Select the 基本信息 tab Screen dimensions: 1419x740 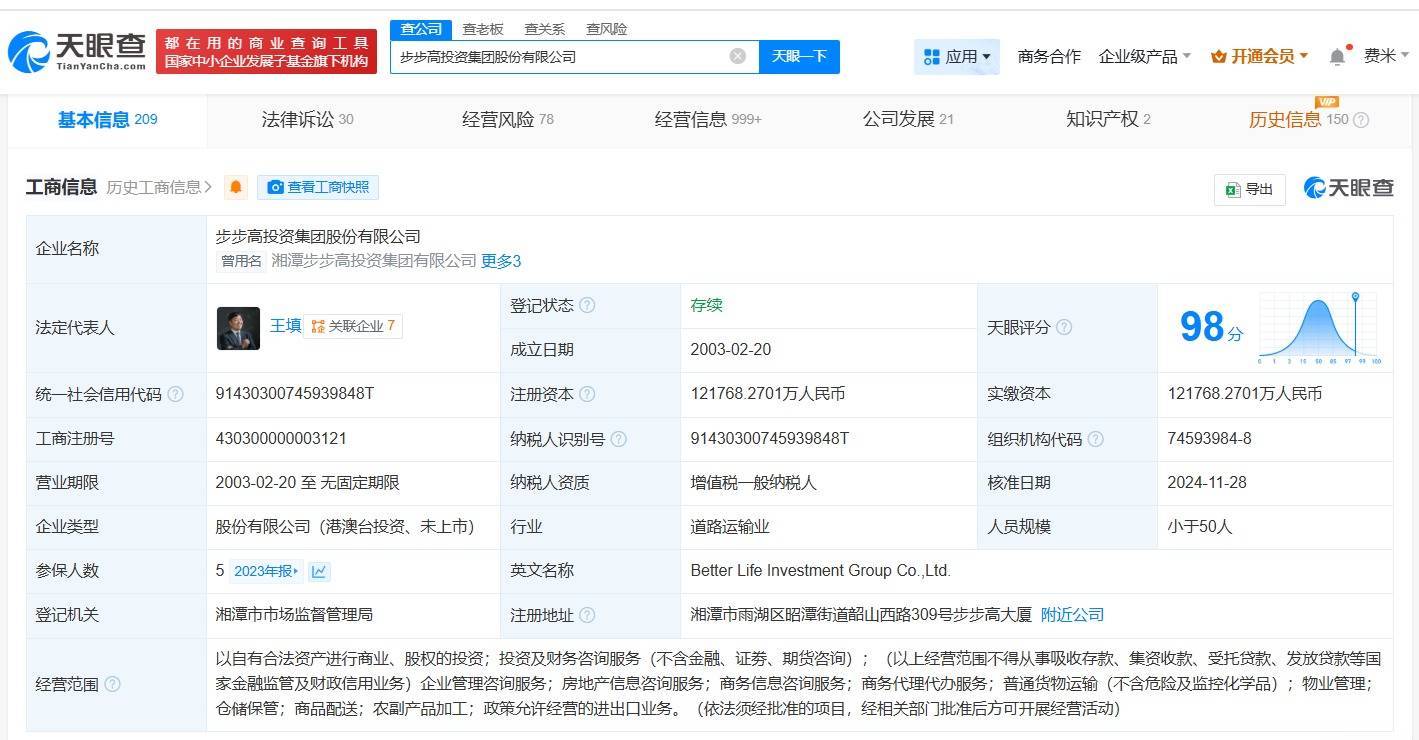[x=108, y=120]
